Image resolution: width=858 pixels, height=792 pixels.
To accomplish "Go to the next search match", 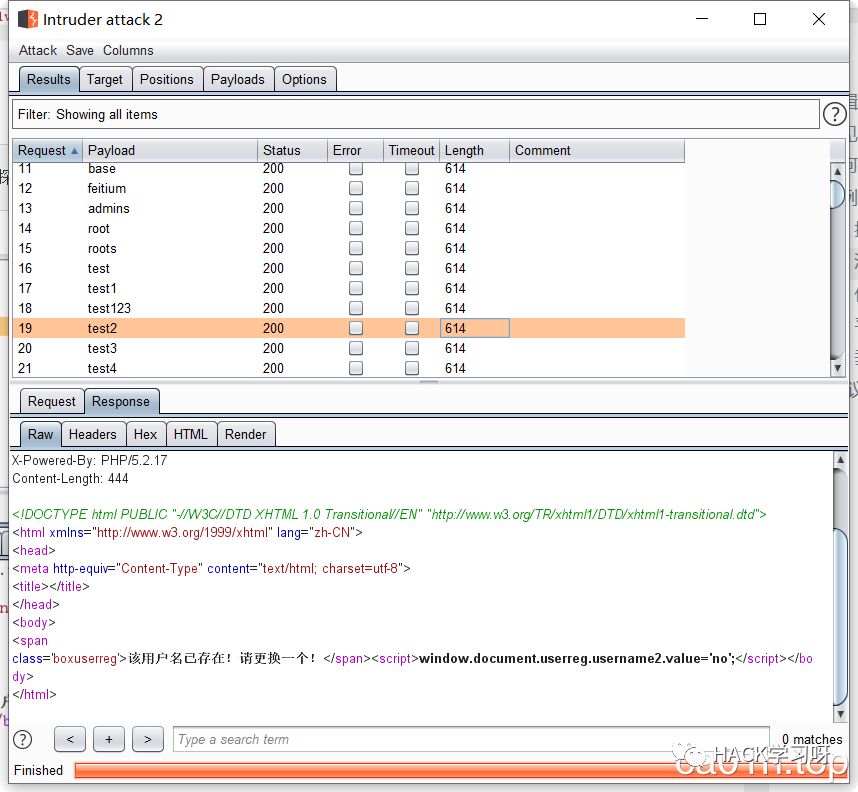I will tap(148, 739).
